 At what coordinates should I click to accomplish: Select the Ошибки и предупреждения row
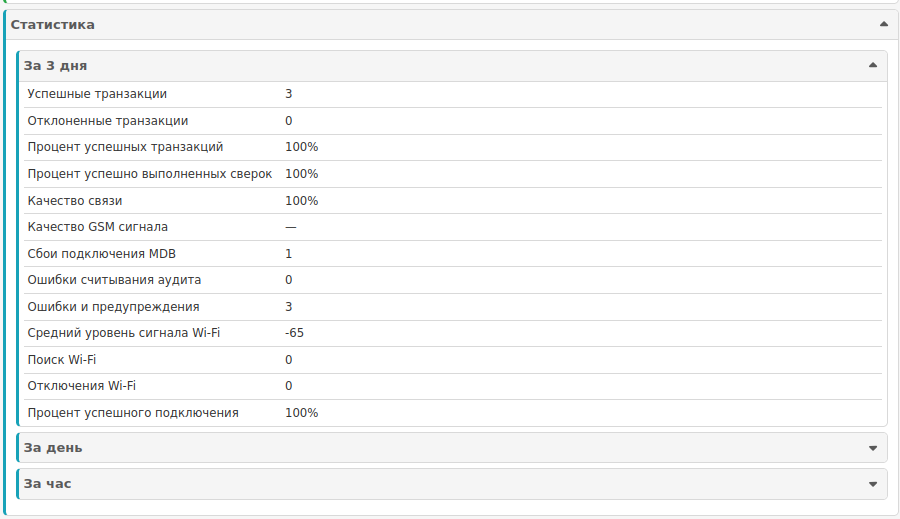tap(453, 307)
